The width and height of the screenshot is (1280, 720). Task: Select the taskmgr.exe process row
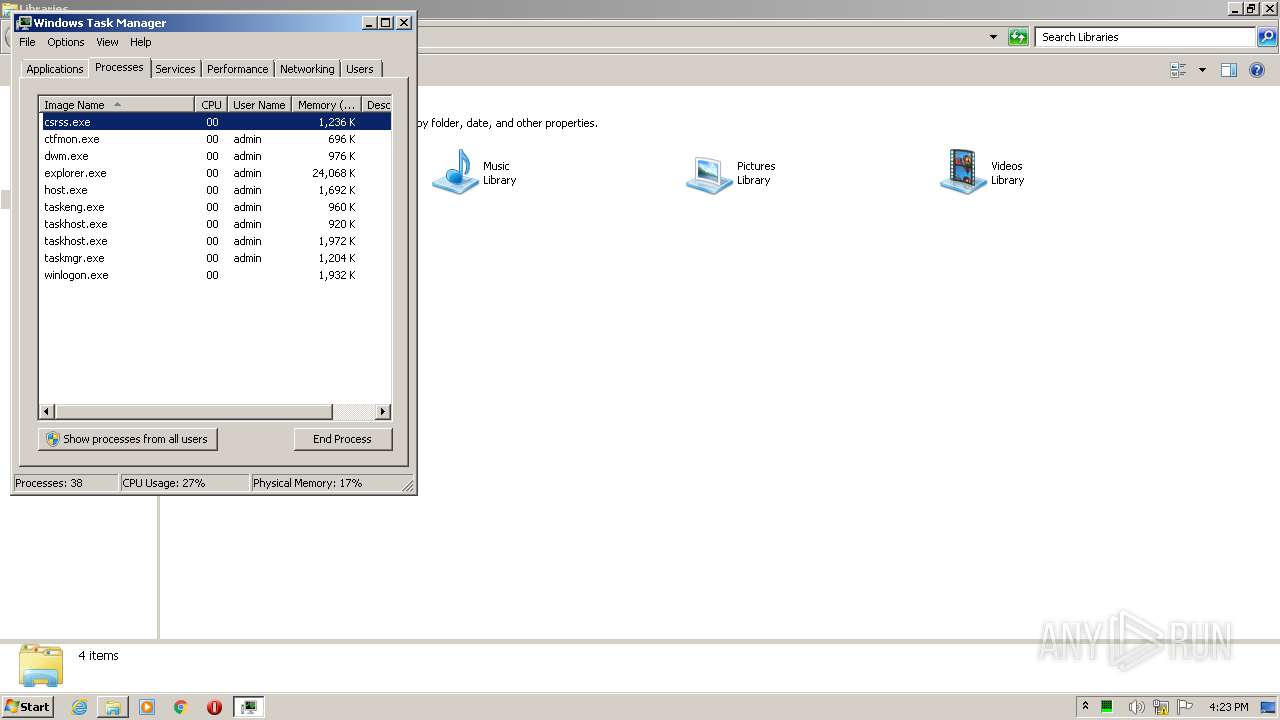[215, 258]
